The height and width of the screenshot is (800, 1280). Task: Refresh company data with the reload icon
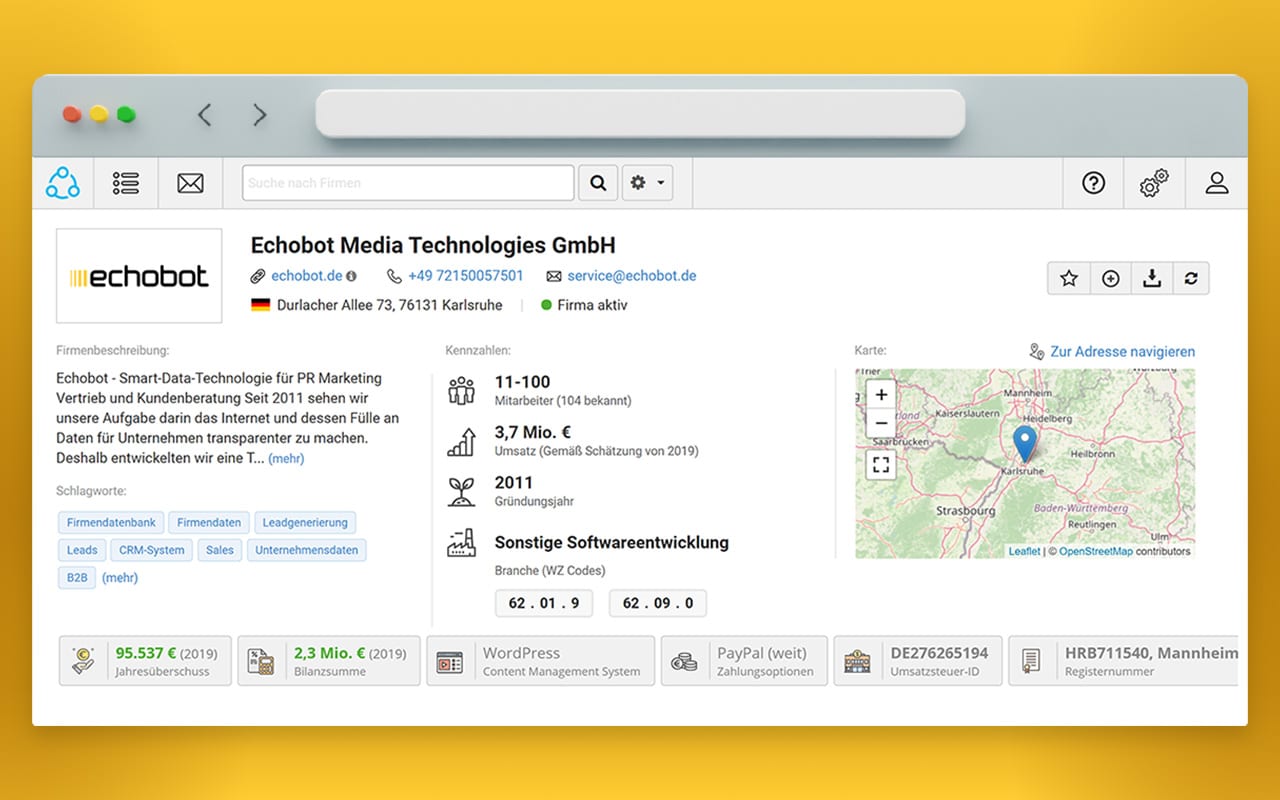[x=1190, y=279]
